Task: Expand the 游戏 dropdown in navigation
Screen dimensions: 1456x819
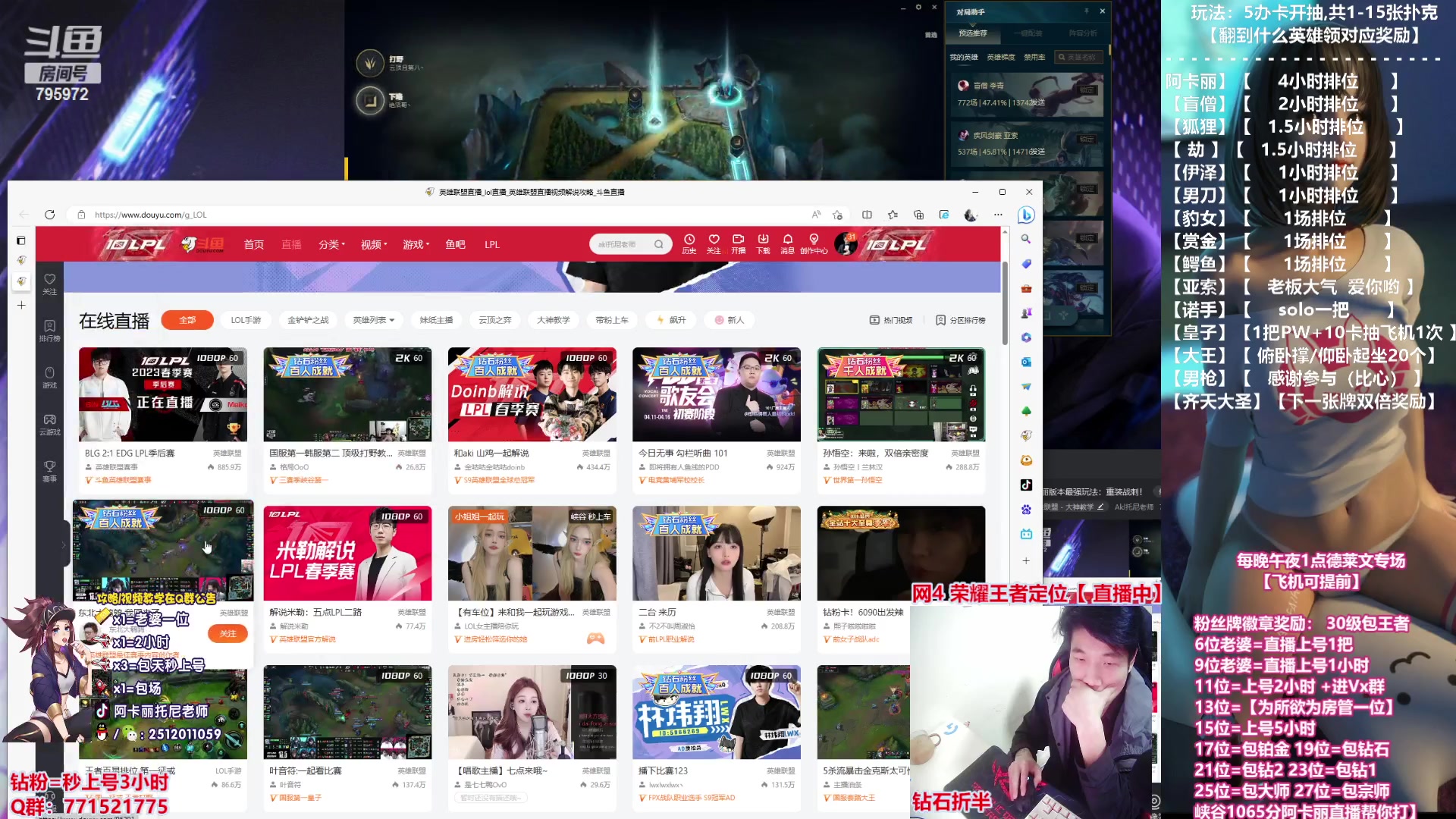Action: click(416, 244)
